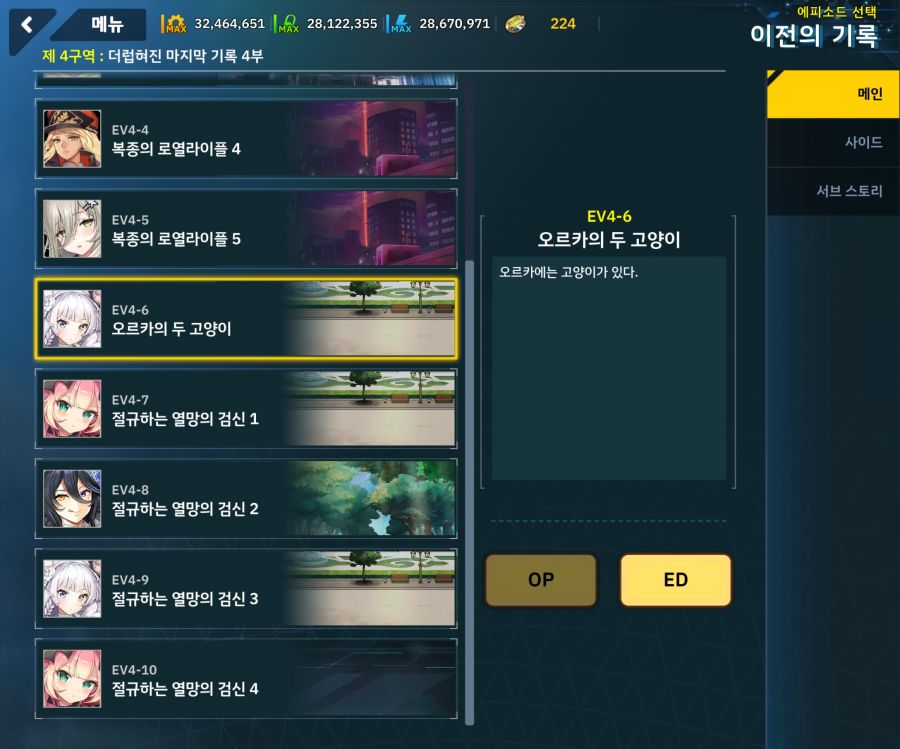Select the highlighted EV4-6 park scene thumbnail
900x749 pixels.
[x=370, y=319]
